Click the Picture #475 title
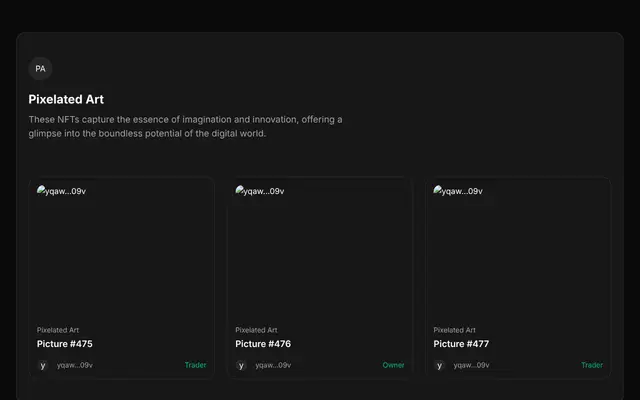Image resolution: width=640 pixels, height=400 pixels. coord(64,344)
